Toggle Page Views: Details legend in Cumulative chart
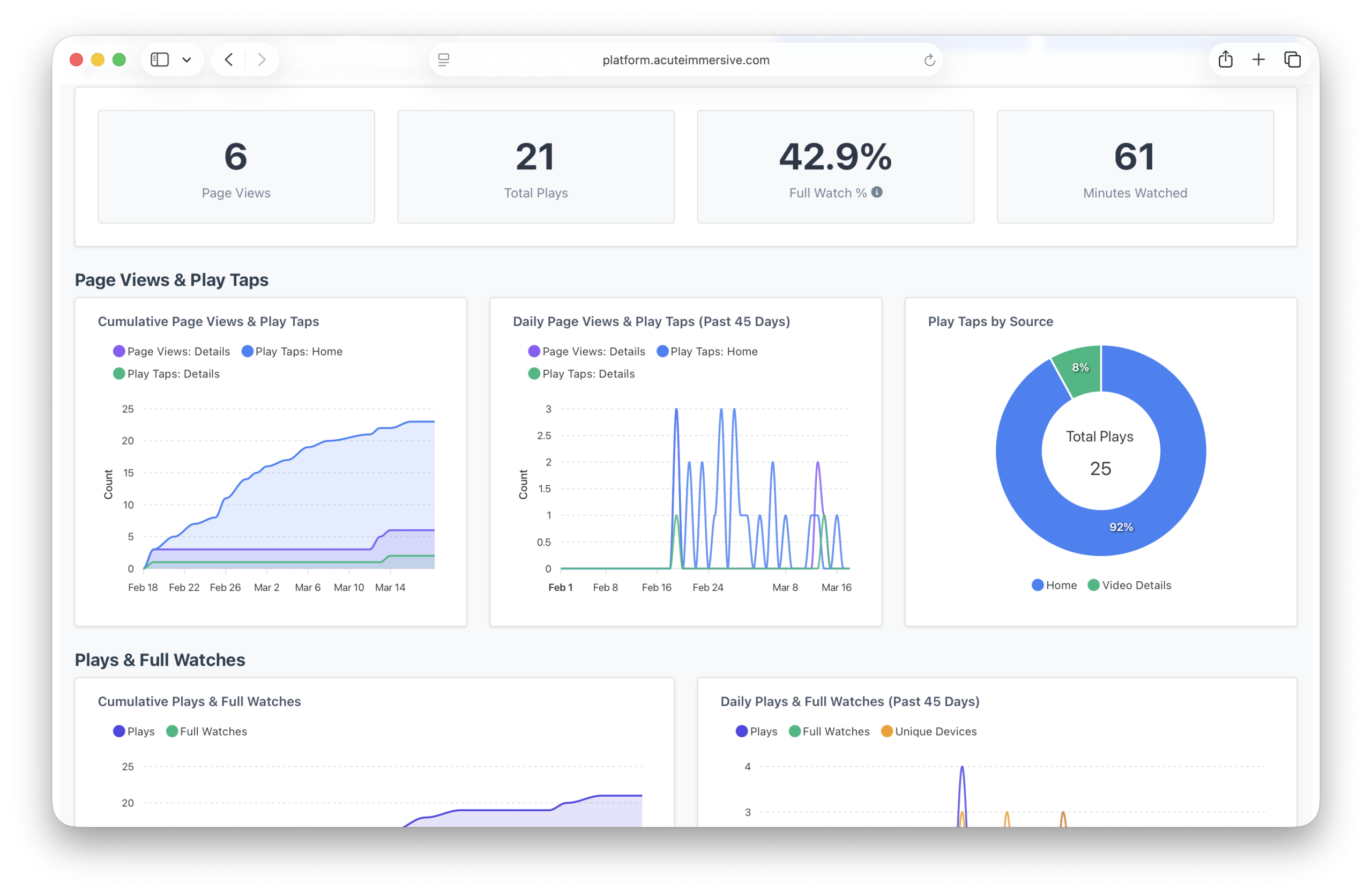 pos(172,351)
